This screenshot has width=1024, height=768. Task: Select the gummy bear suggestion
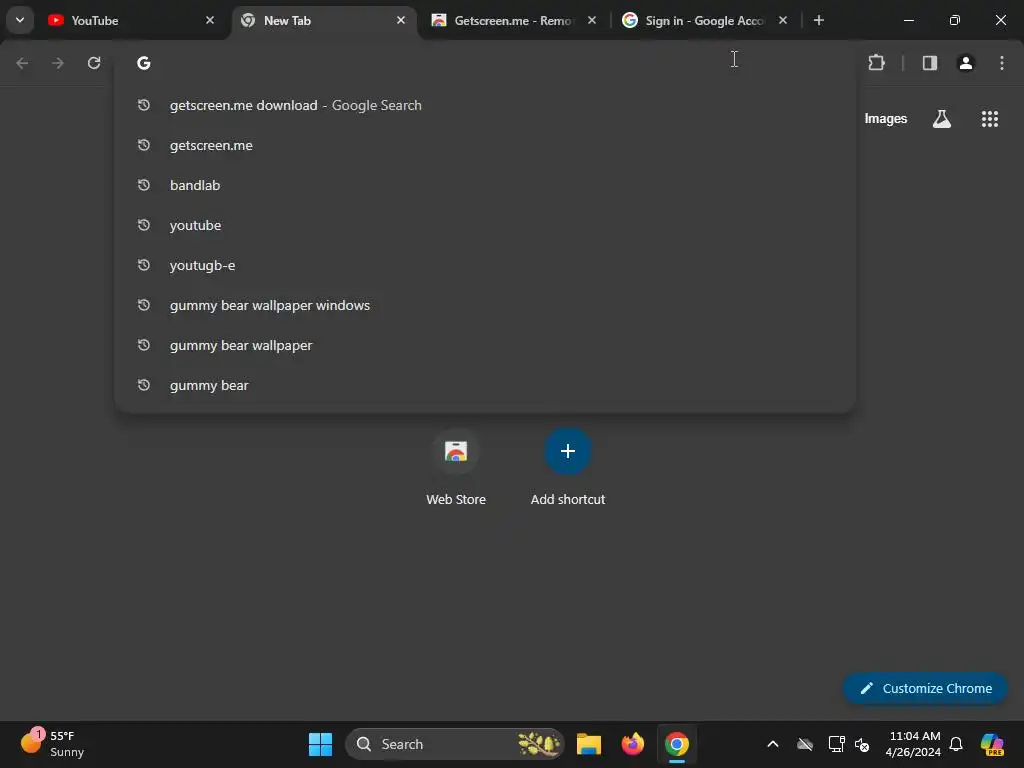485,385
